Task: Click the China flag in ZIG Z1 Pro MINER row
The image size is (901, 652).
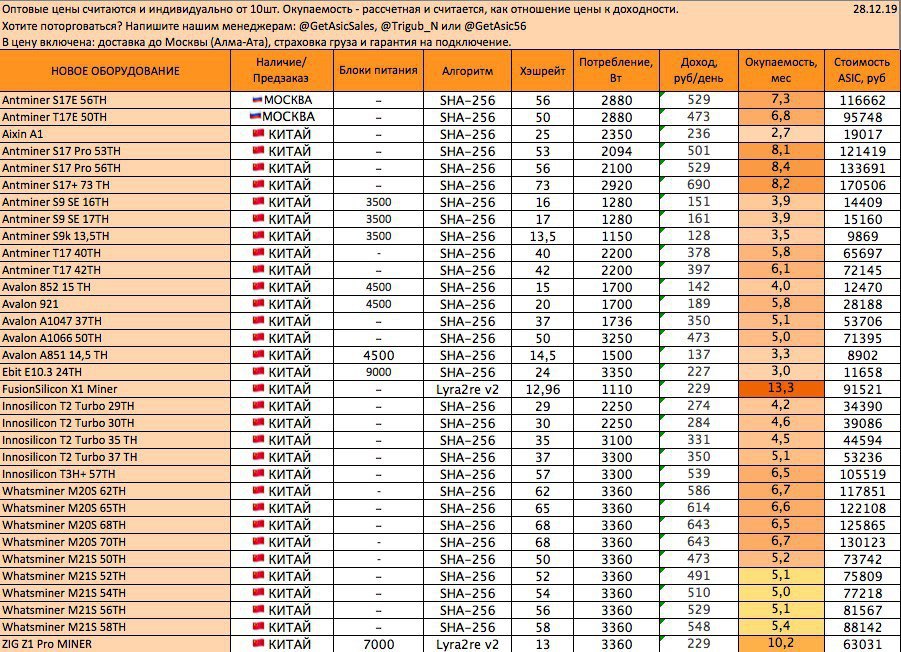Action: click(x=259, y=643)
